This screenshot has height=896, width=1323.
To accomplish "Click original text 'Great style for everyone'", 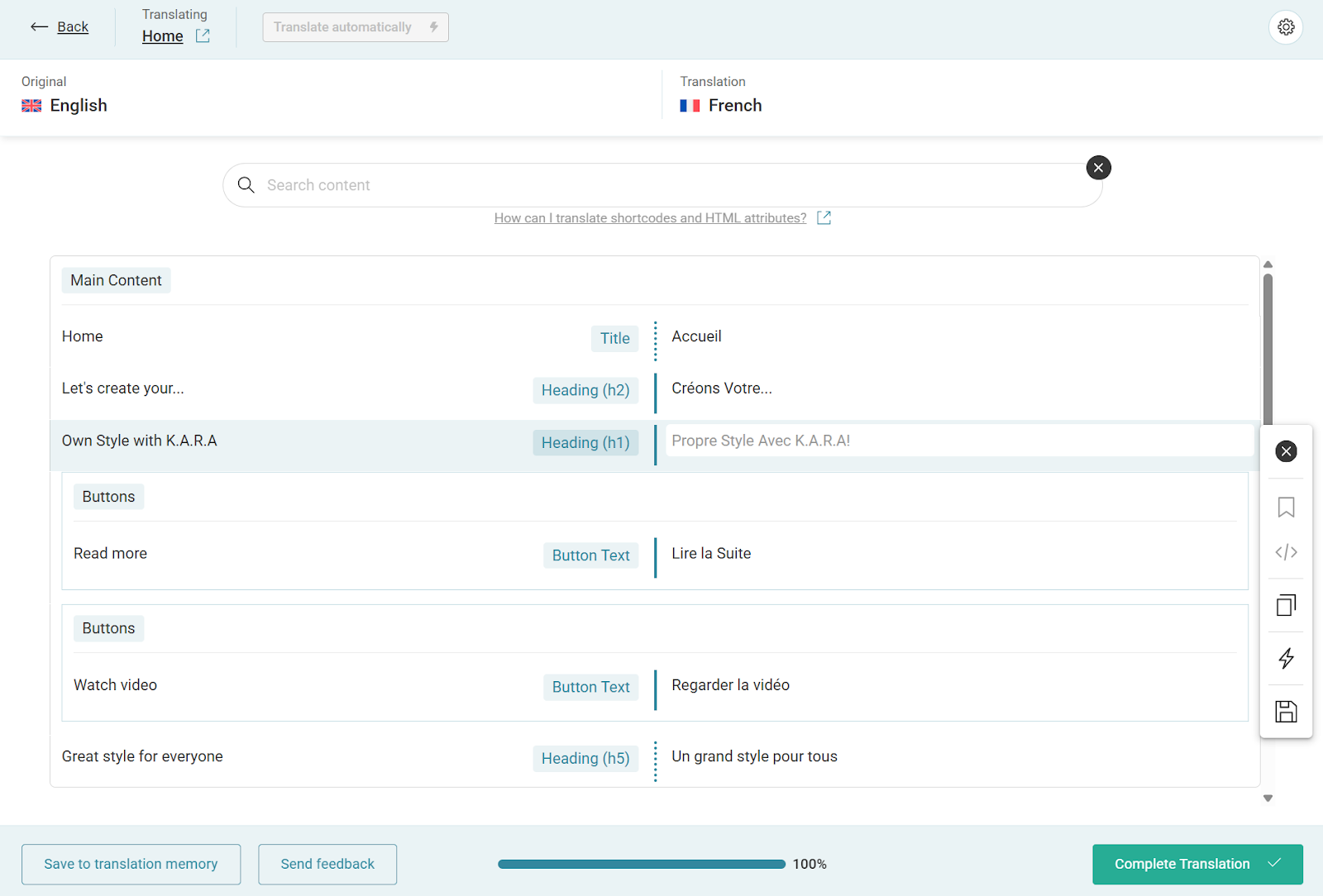I will [142, 756].
